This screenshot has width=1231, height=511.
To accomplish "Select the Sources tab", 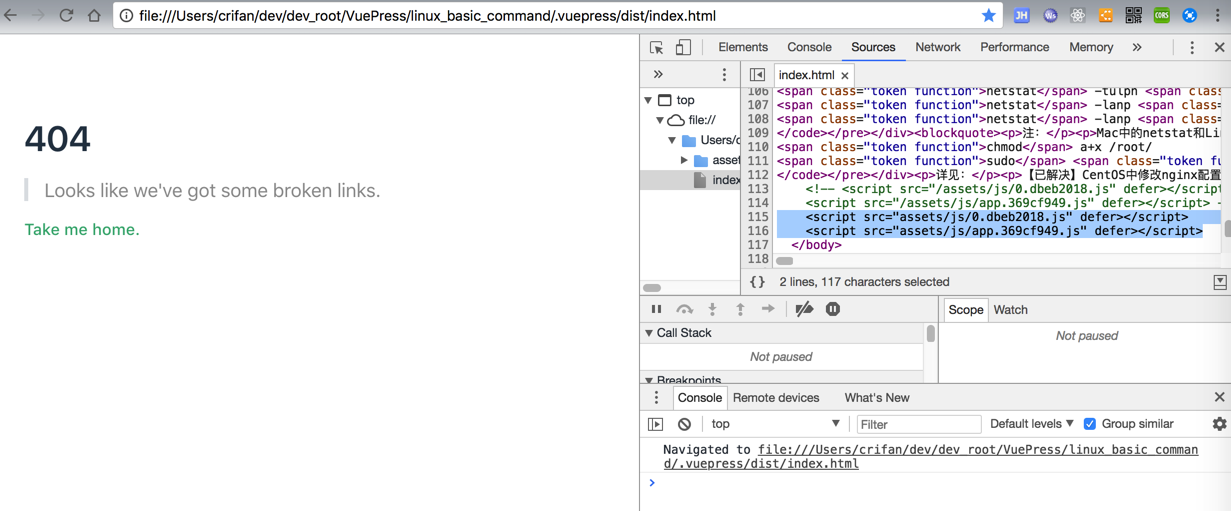I will point(873,47).
